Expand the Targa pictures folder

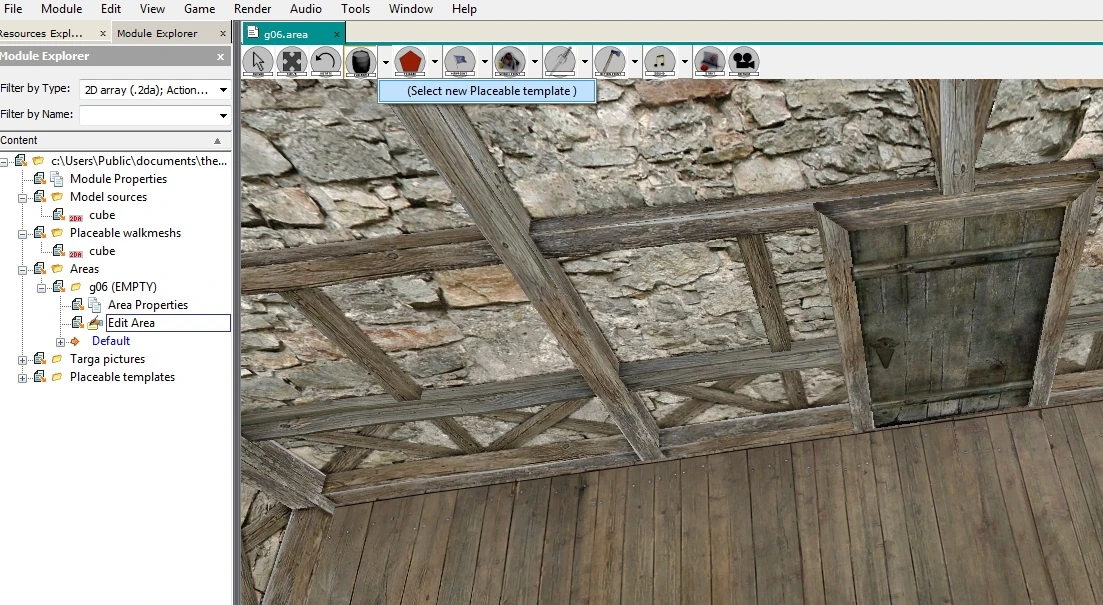tap(23, 359)
